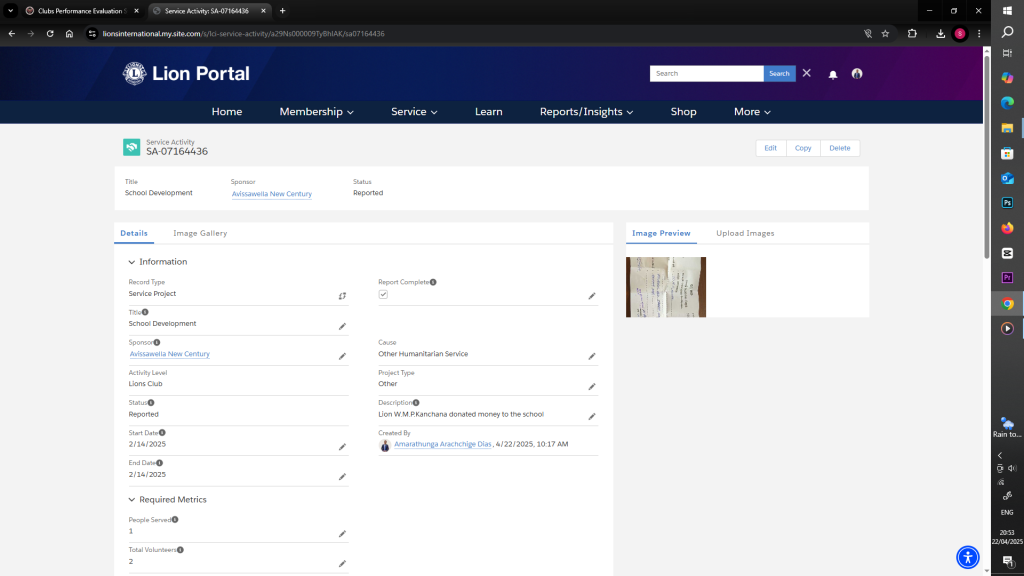Viewport: 1024px width, 576px height.
Task: Open Avissawella New Century Sponsor field link
Action: pos(169,354)
